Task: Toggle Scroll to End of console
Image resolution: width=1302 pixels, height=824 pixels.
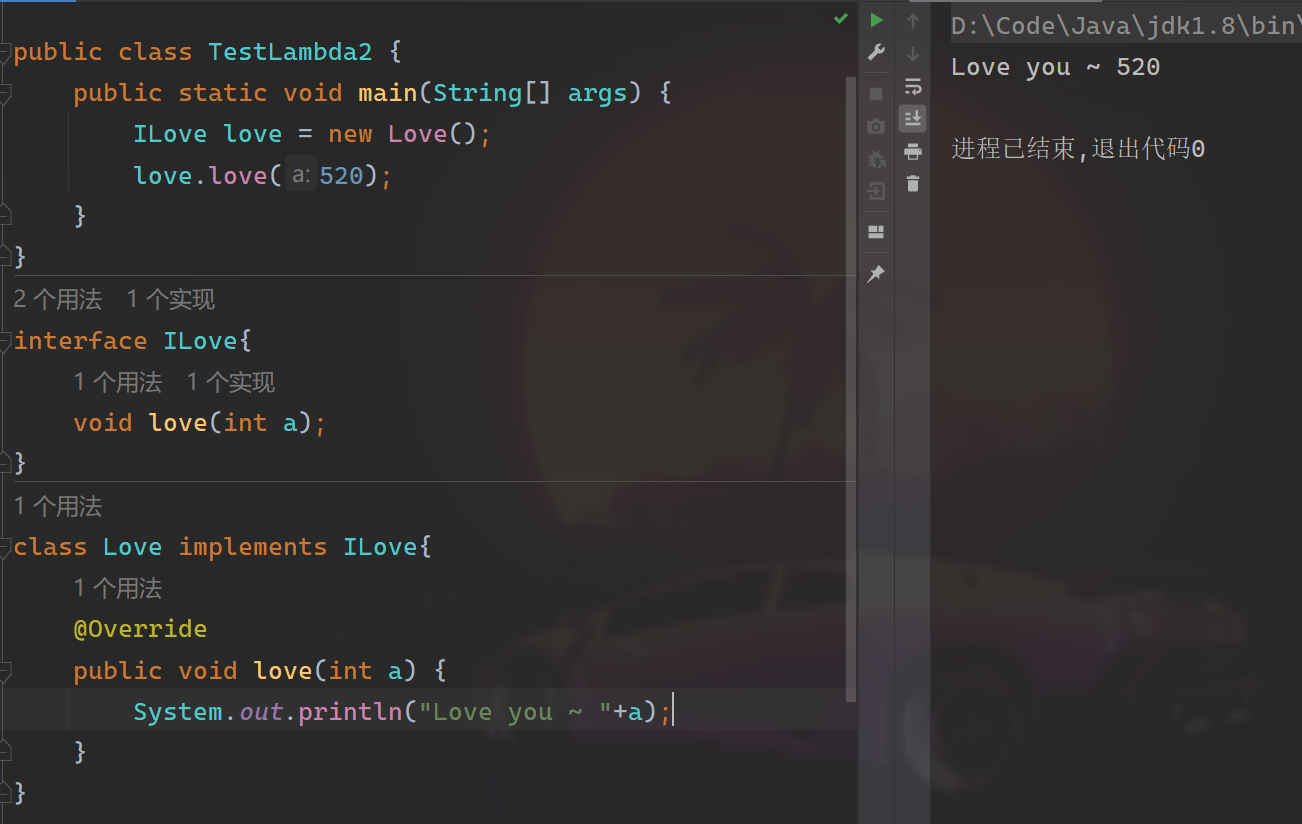Action: click(x=912, y=118)
